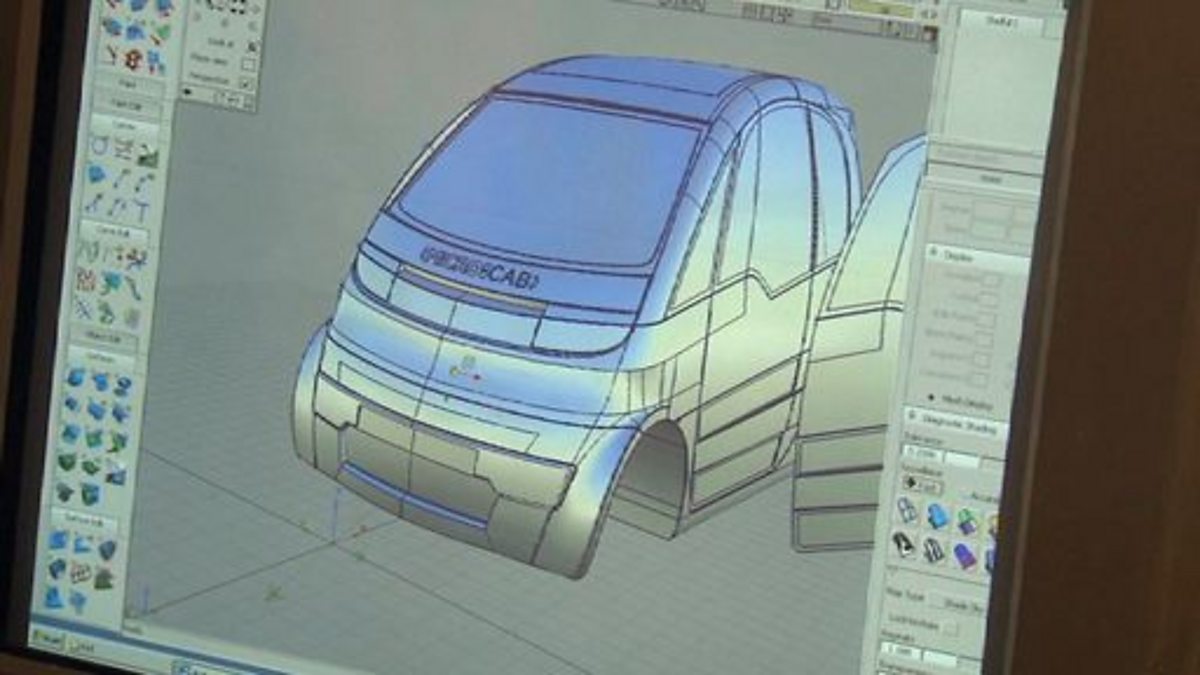Select the first blue tool under Surfaces
Image resolution: width=1200 pixels, height=675 pixels.
click(x=77, y=377)
